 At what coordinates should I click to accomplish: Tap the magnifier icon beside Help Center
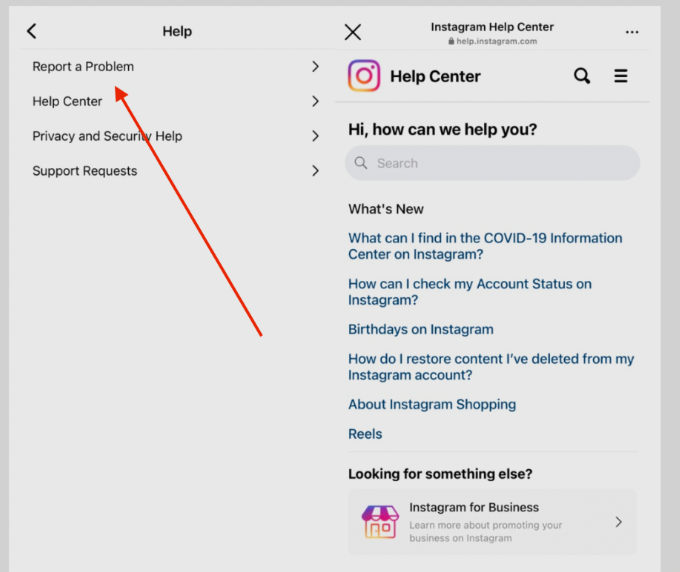[582, 76]
